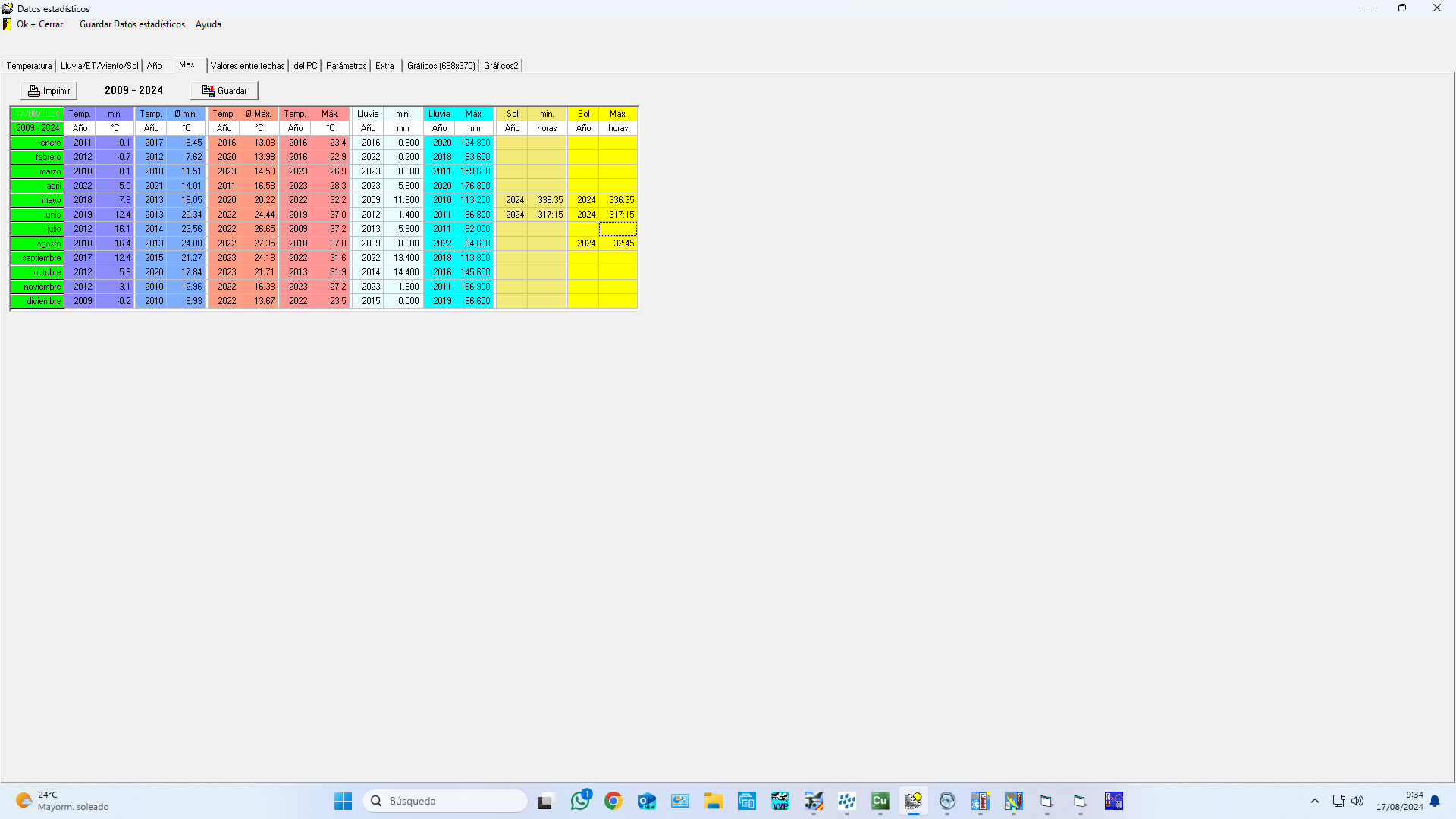Launch Google Chrome from the taskbar
This screenshot has width=1456, height=819.
click(x=613, y=801)
